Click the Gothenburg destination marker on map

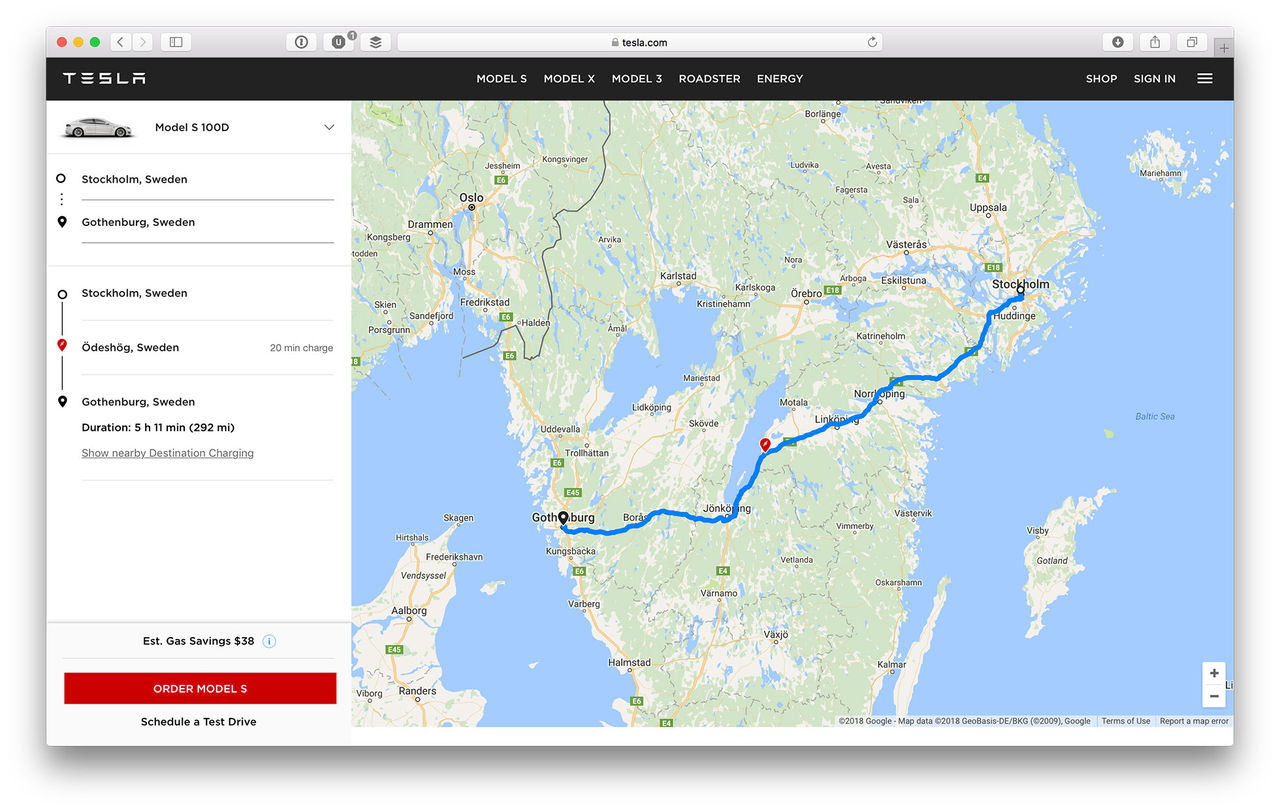pos(563,517)
